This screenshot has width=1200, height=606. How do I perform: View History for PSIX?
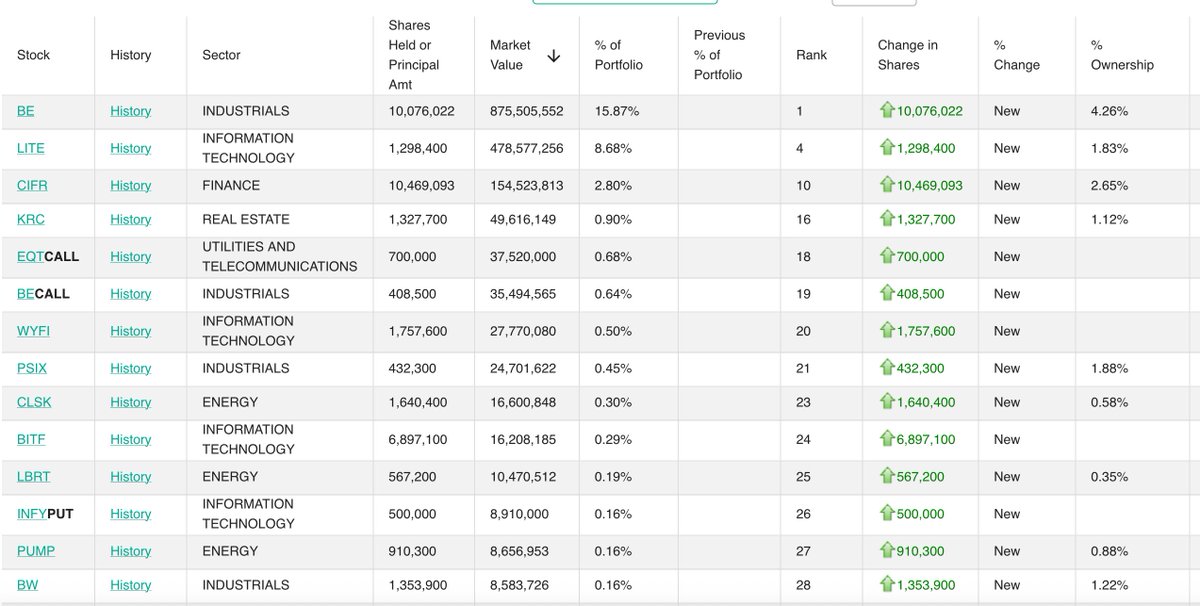(x=131, y=368)
